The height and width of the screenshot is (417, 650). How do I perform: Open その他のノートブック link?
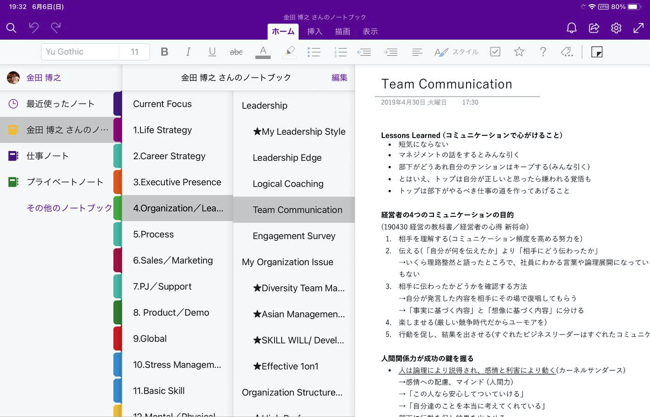69,208
